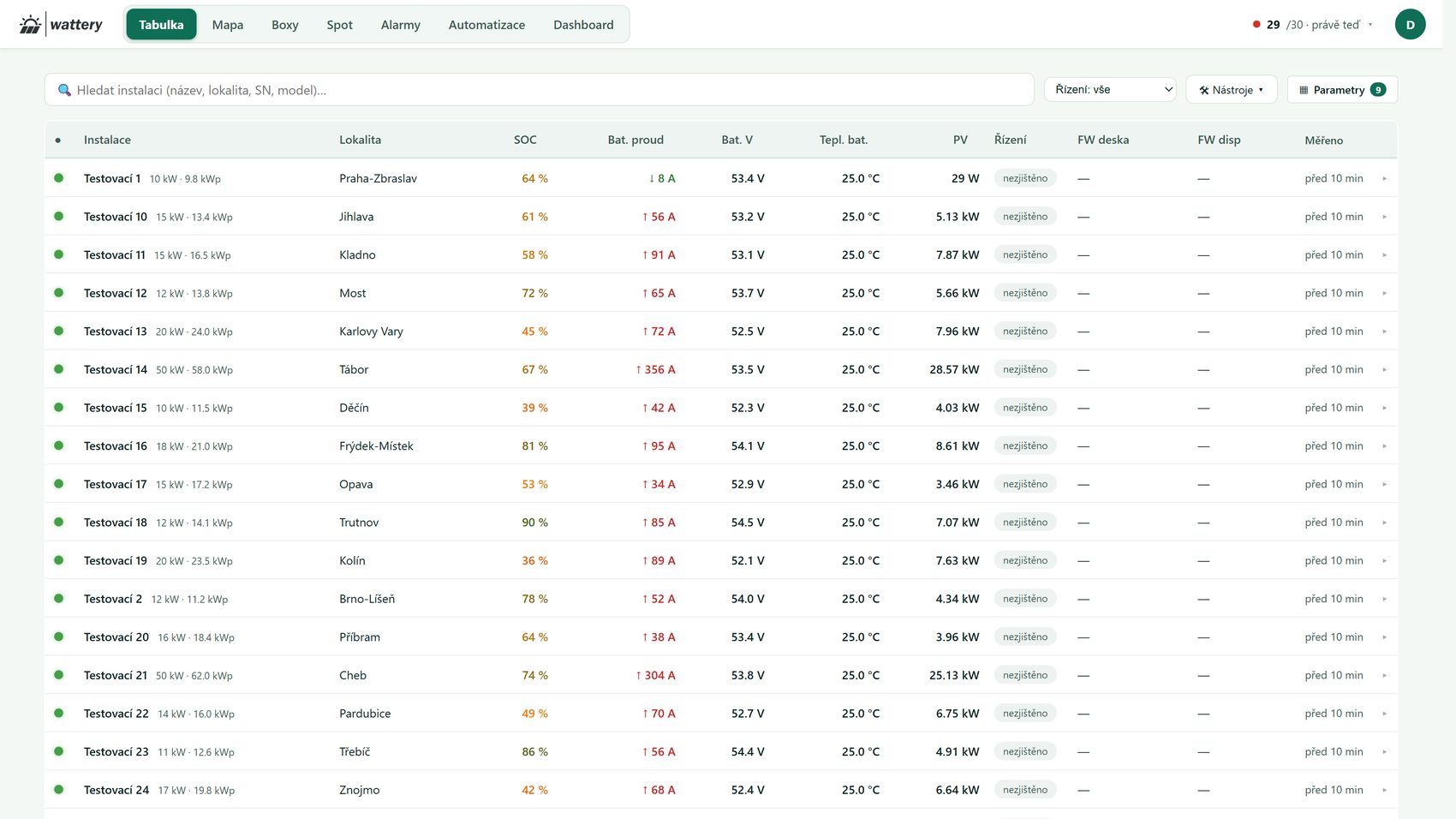Screen dimensions: 1456x819
Task: Click the status dot column header
Action: point(58,140)
